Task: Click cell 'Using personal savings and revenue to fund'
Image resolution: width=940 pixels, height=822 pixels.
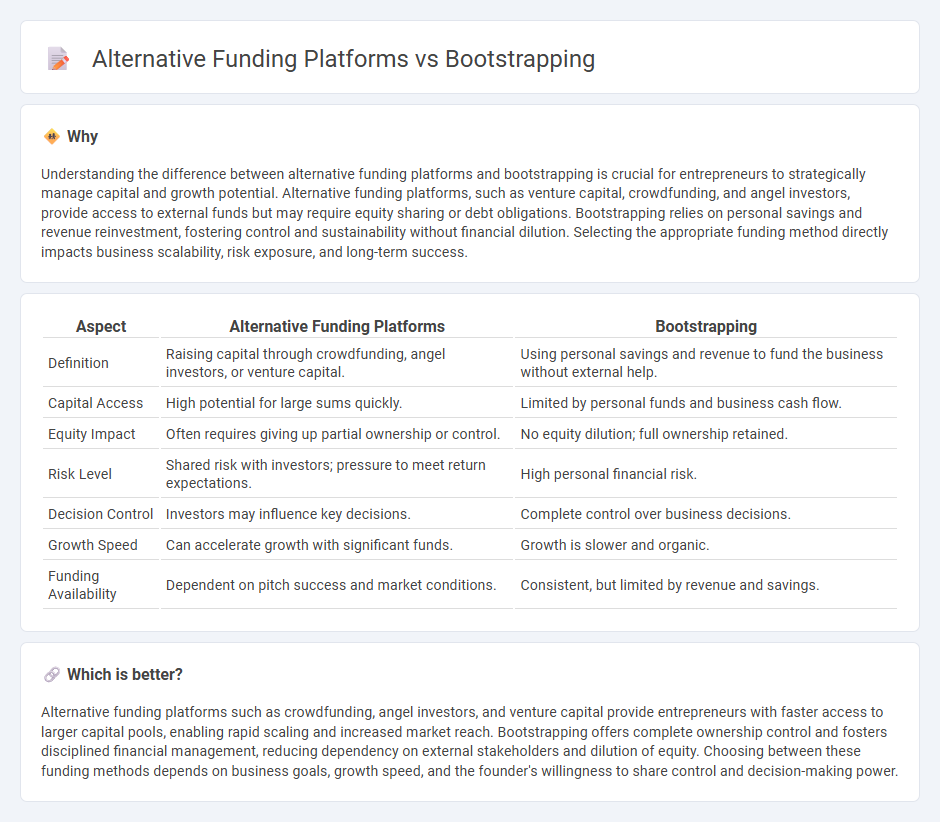Action: click(706, 363)
